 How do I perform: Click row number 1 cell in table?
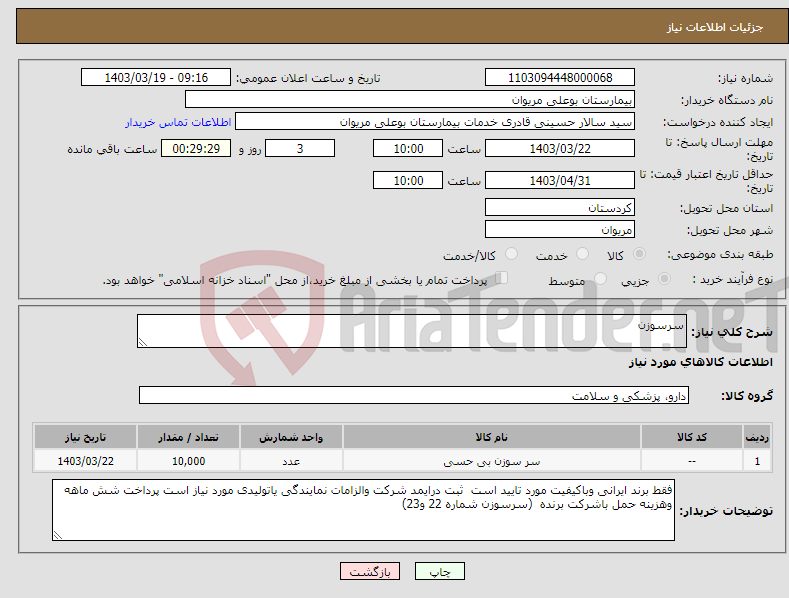coord(757,461)
